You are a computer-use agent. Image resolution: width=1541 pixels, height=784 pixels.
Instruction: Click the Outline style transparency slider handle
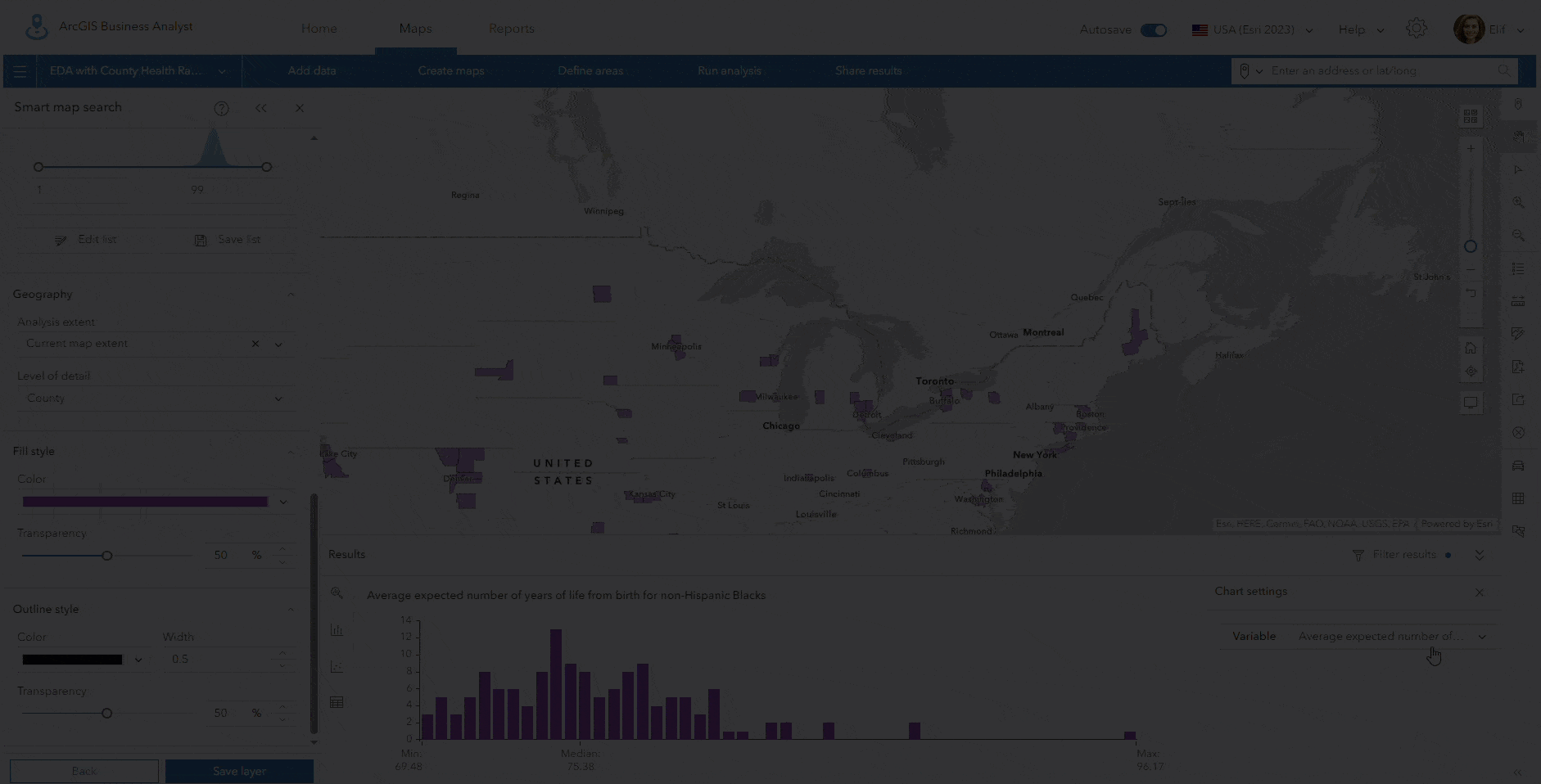107,714
